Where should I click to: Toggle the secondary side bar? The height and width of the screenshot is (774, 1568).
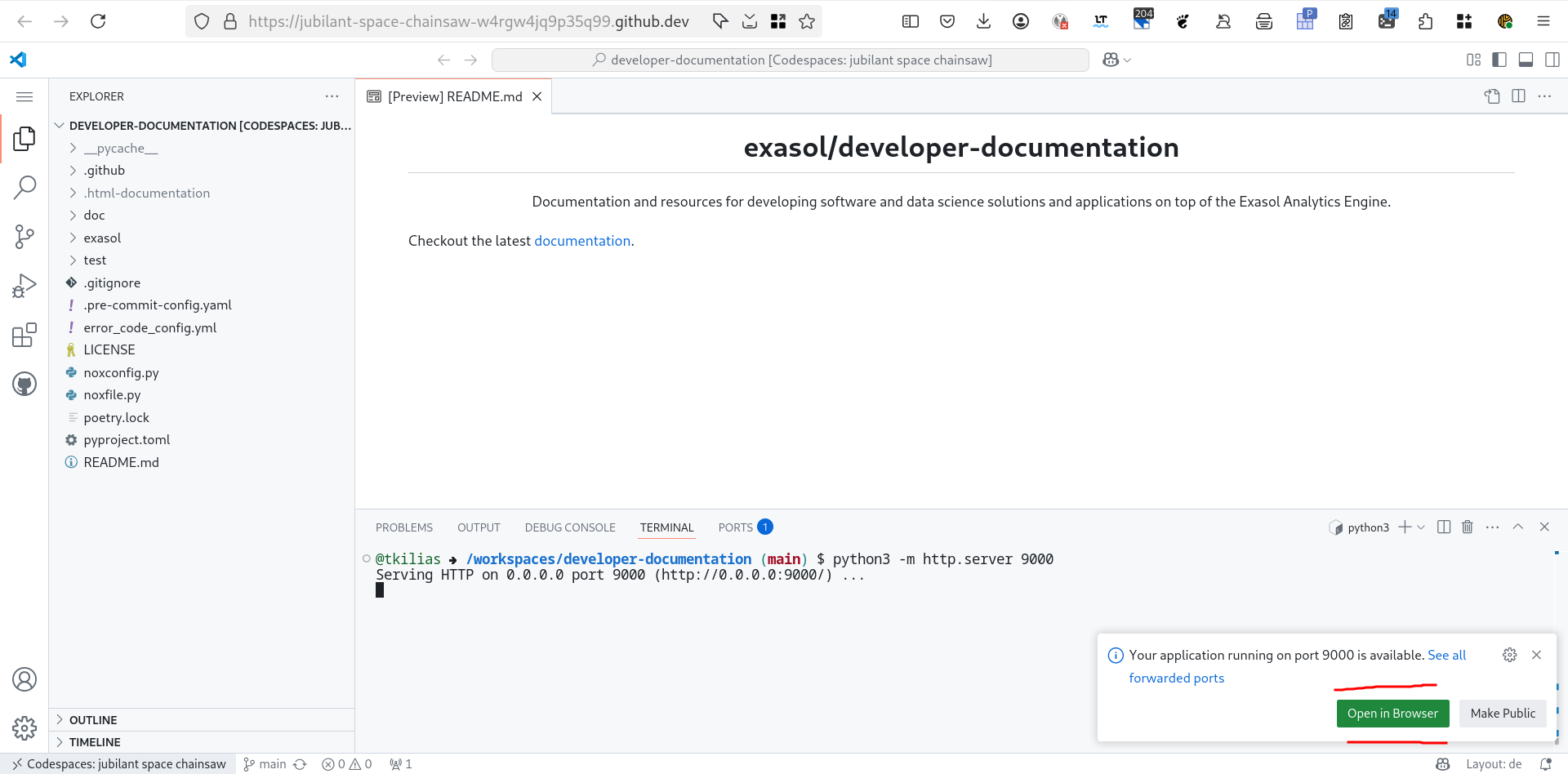coord(1552,60)
